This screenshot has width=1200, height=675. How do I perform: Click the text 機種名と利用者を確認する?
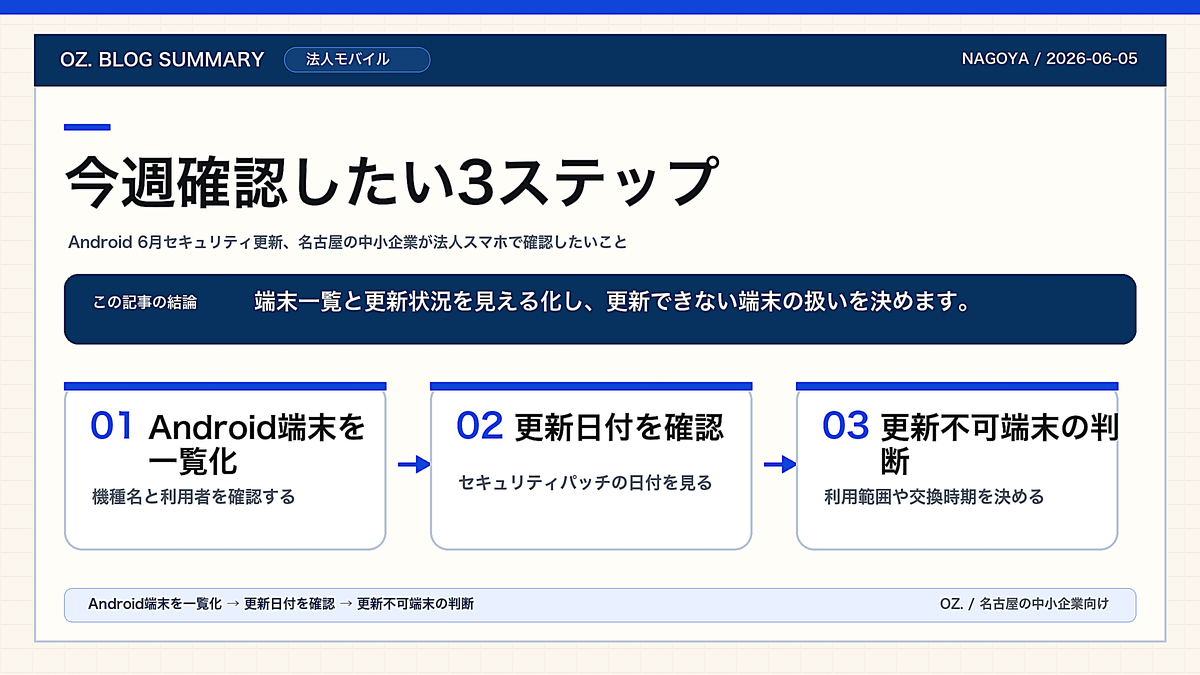[x=193, y=497]
